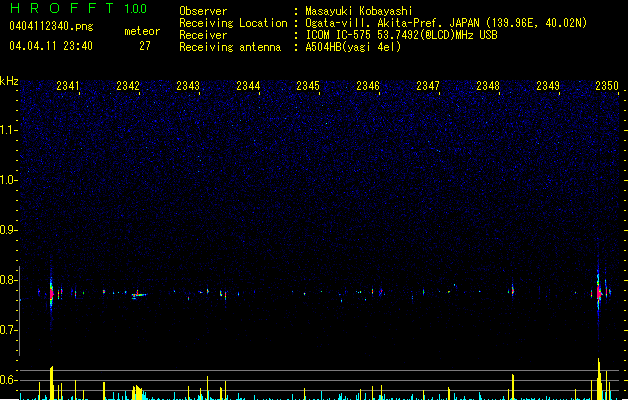Click the 2341 time axis label
This screenshot has height=400, width=629.
[68, 86]
